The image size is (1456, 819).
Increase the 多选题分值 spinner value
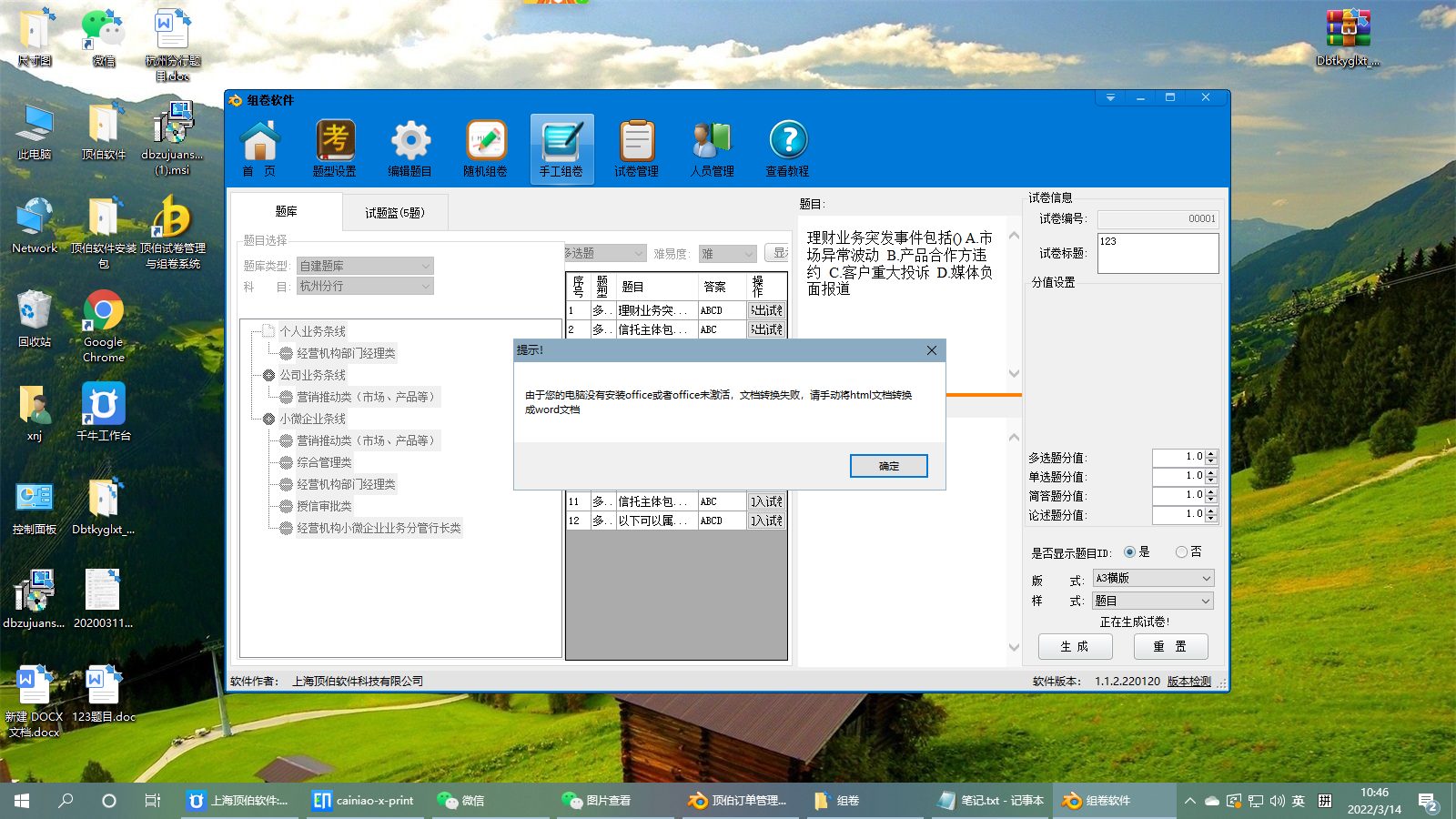coord(1211,453)
